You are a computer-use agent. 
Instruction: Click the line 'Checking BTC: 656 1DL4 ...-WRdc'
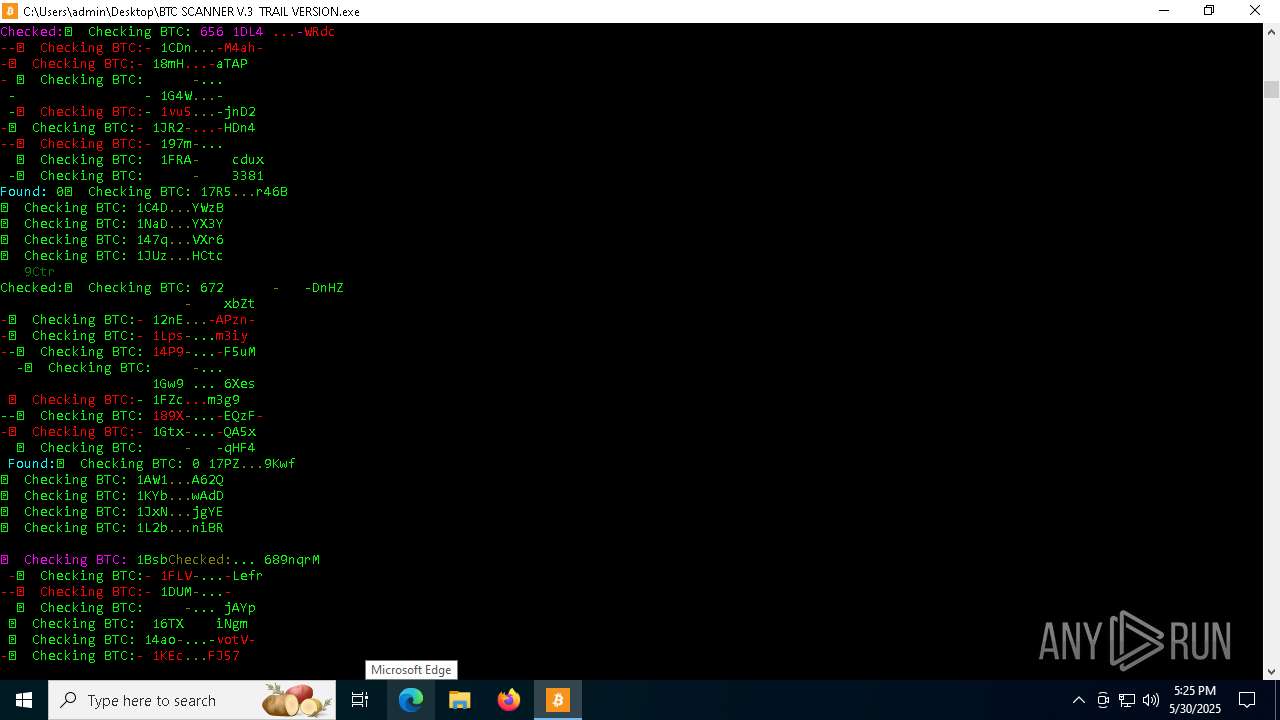point(168,31)
